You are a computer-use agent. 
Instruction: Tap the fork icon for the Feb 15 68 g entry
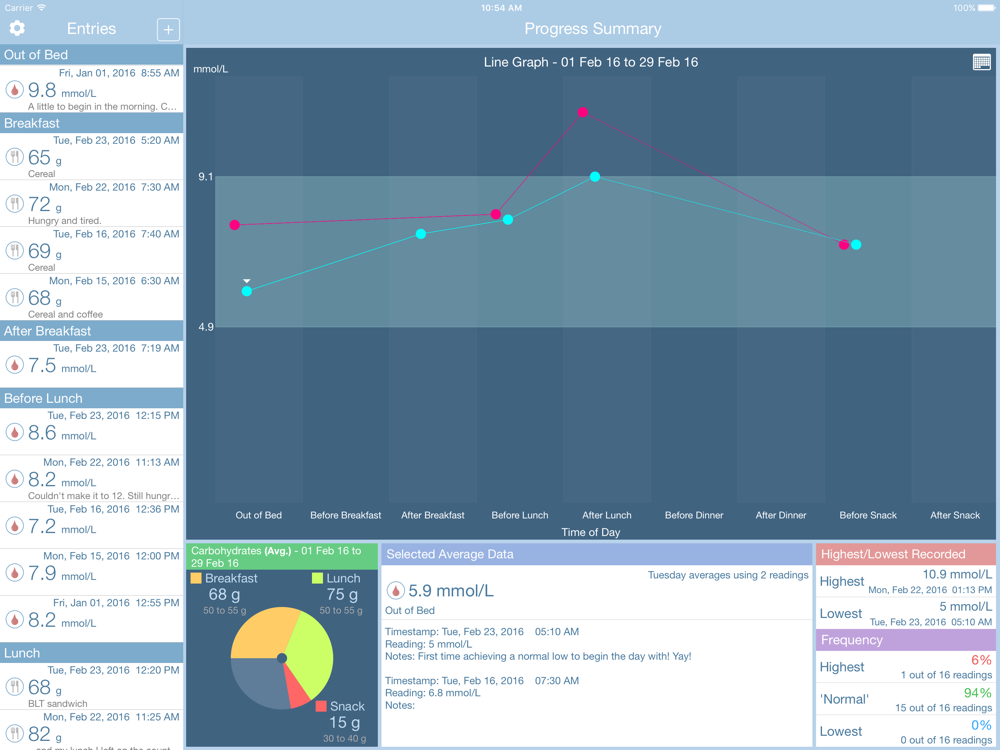click(x=15, y=298)
